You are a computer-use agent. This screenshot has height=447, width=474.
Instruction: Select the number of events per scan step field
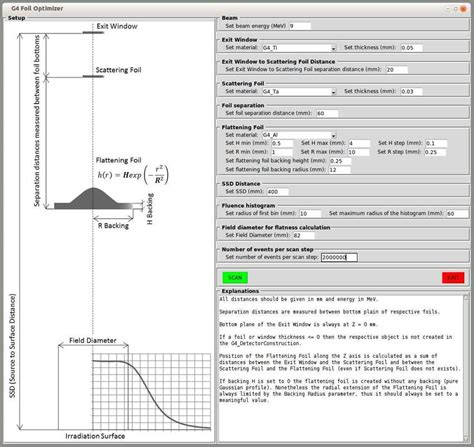point(339,257)
